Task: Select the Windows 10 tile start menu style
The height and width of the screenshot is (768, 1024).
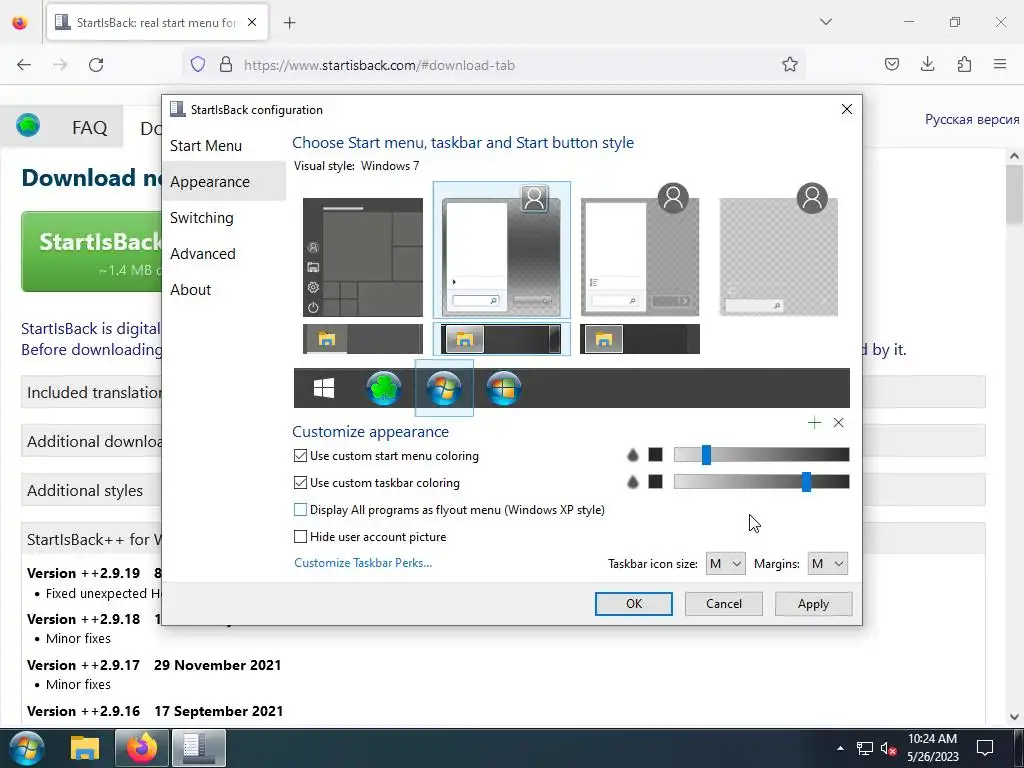Action: [363, 257]
